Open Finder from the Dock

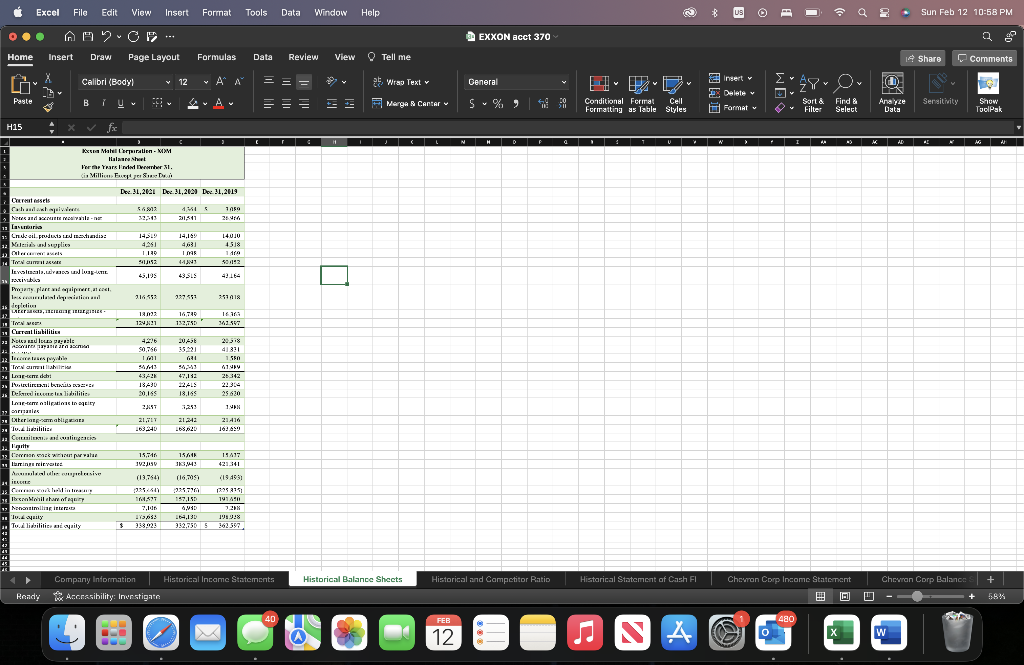tap(67, 633)
